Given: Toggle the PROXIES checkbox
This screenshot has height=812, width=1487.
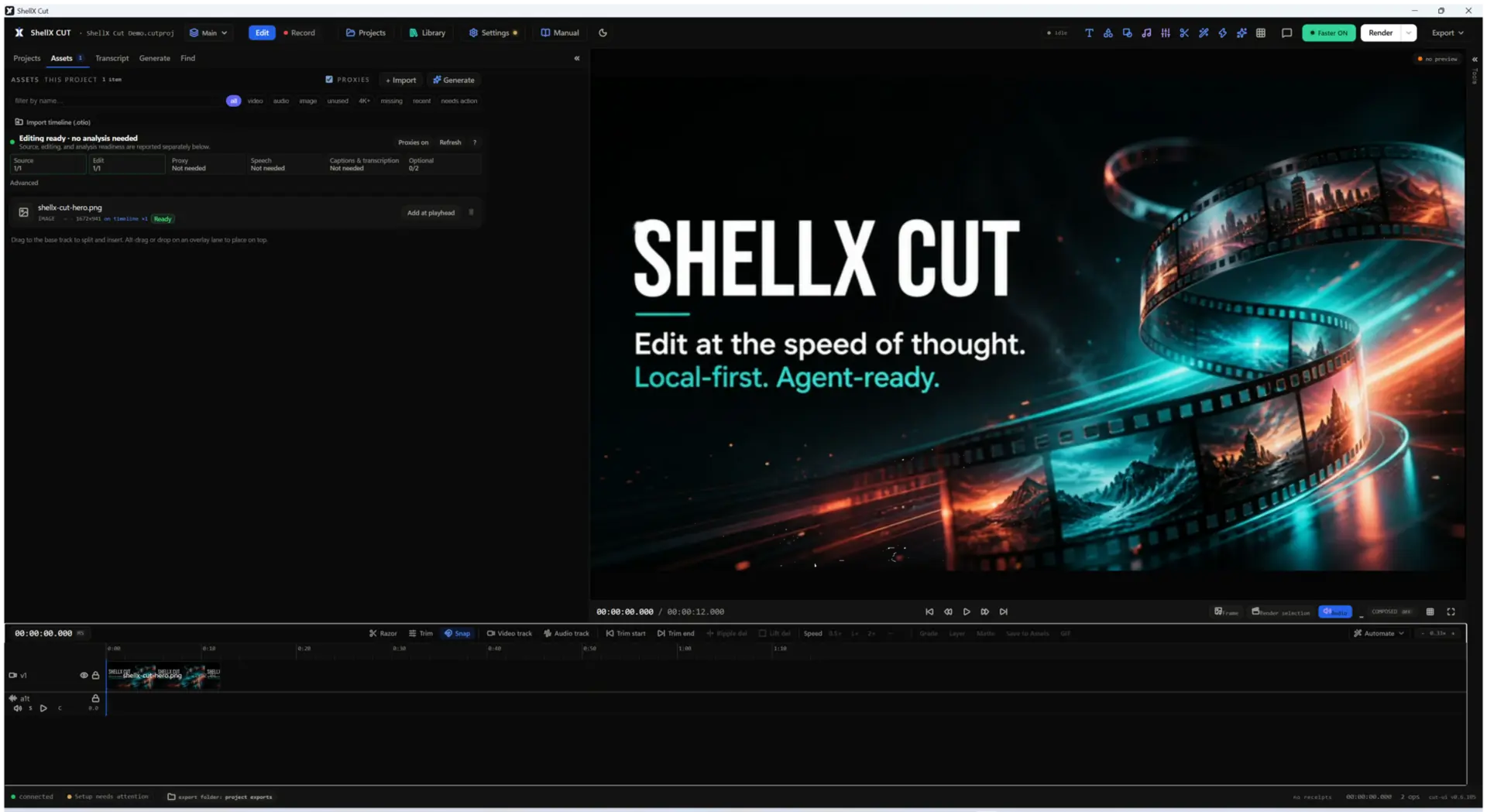Looking at the screenshot, I should pyautogui.click(x=329, y=80).
